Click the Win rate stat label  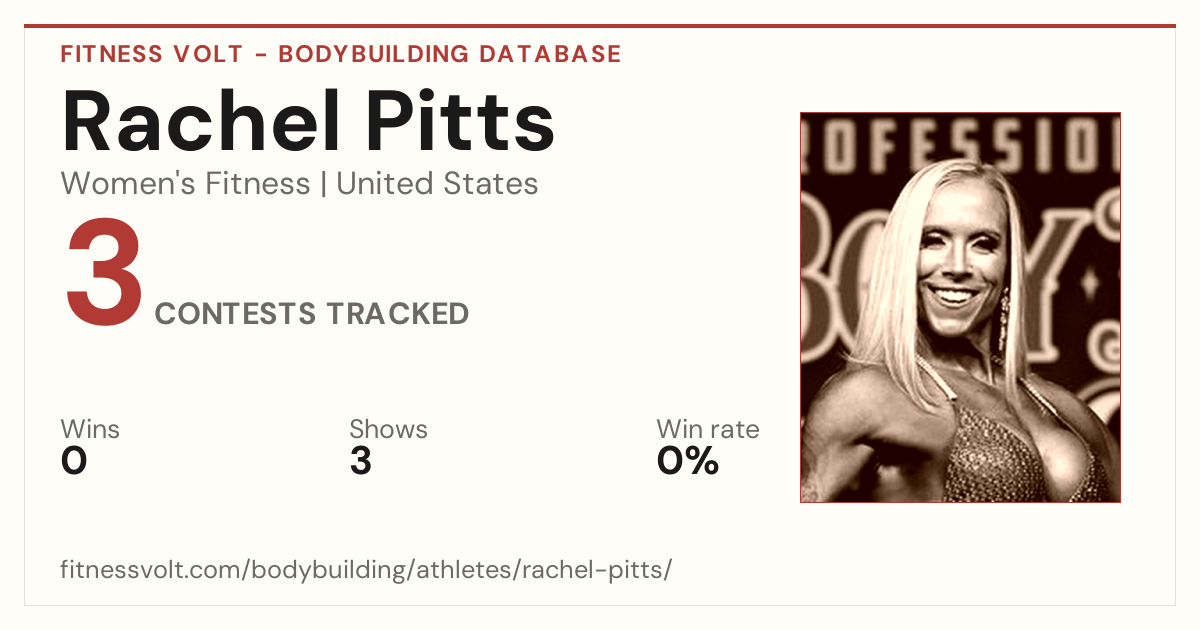click(708, 430)
